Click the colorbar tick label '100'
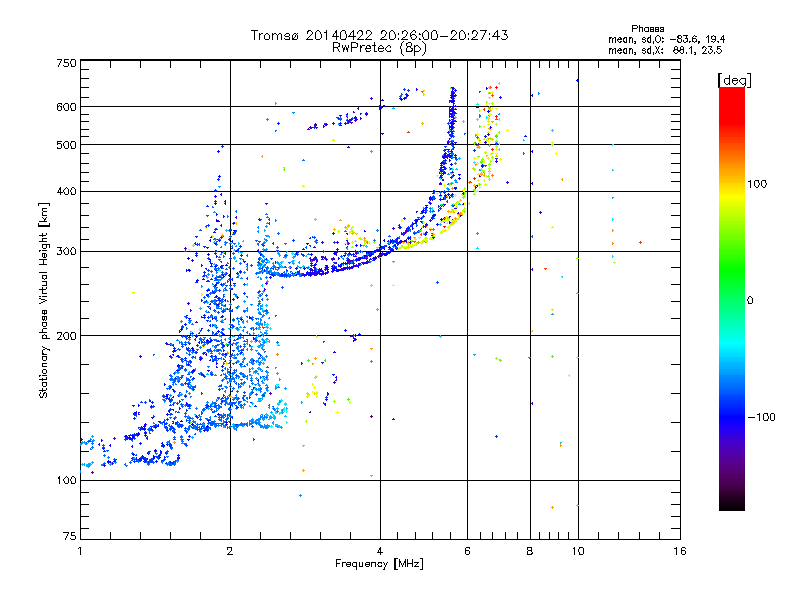Viewport: 800px width, 600px height. pyautogui.click(x=757, y=184)
